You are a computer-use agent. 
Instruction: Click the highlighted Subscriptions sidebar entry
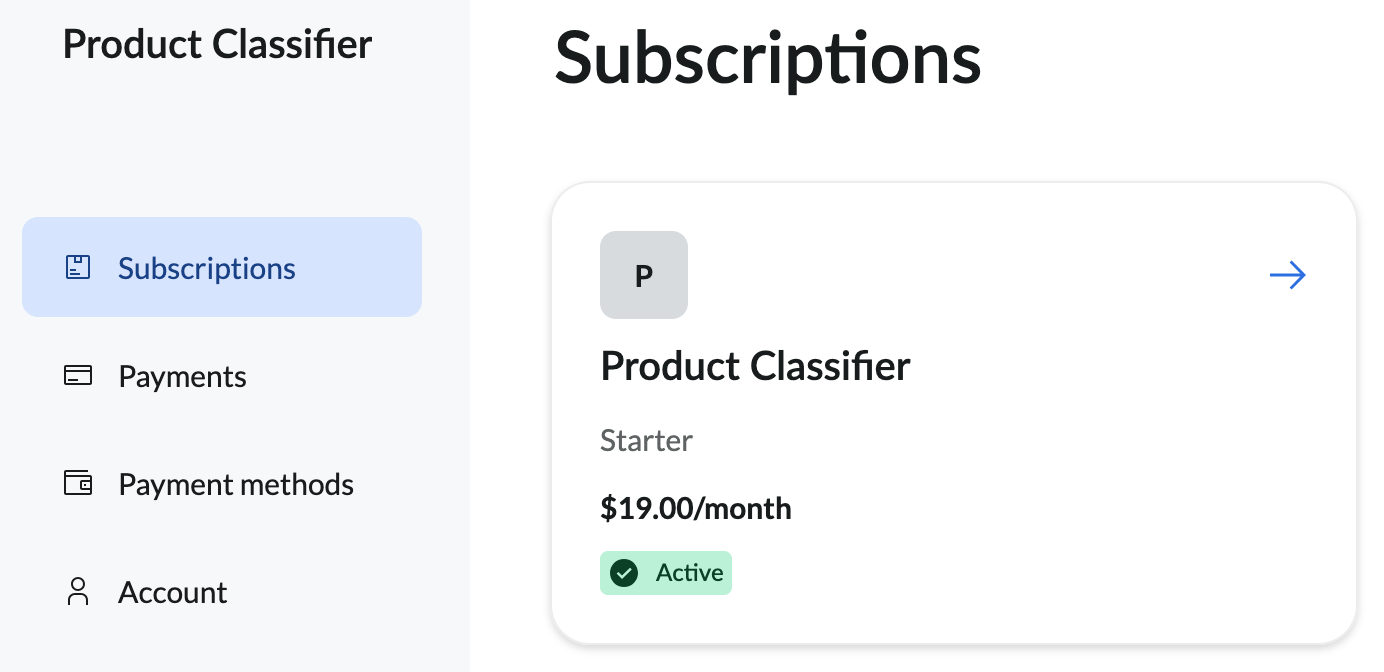click(222, 267)
